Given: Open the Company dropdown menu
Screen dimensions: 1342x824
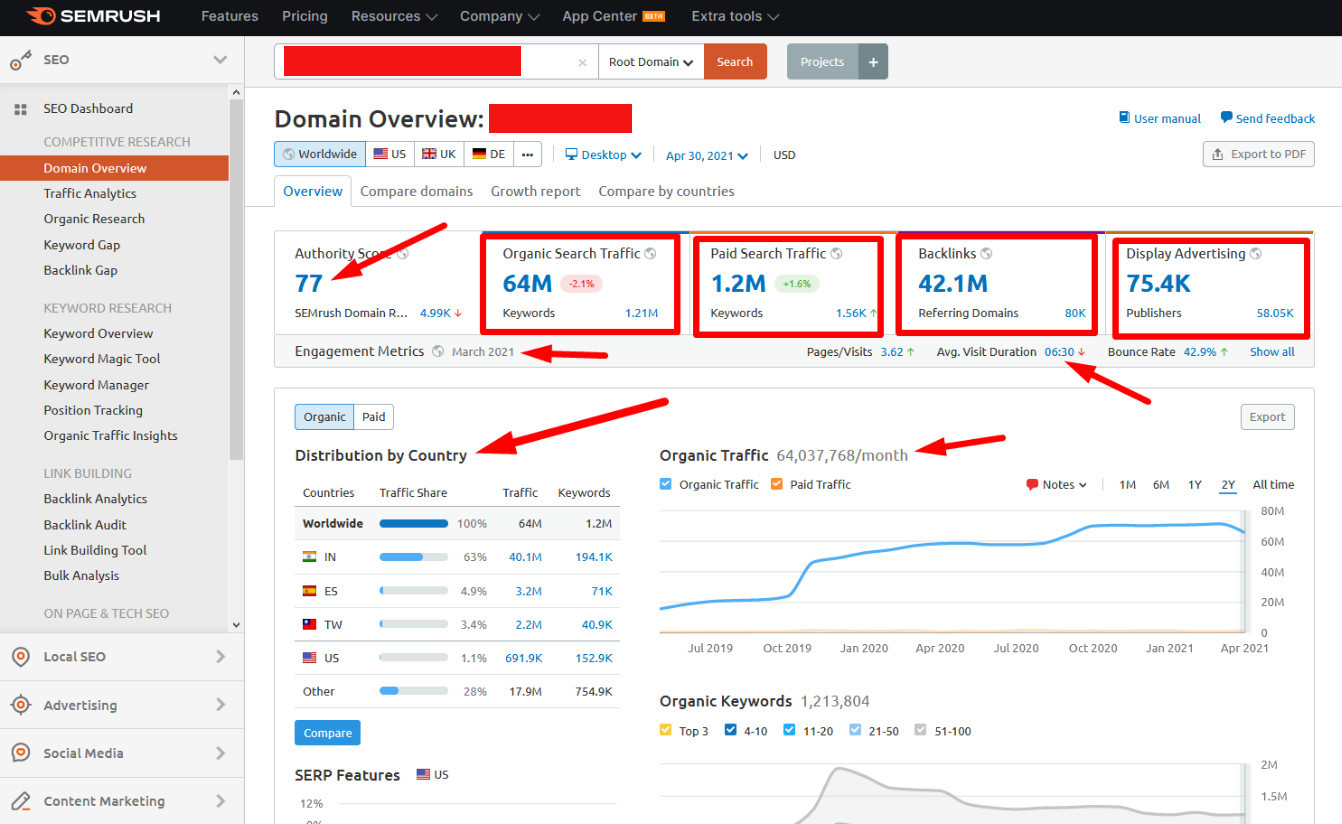Looking at the screenshot, I should [x=499, y=17].
